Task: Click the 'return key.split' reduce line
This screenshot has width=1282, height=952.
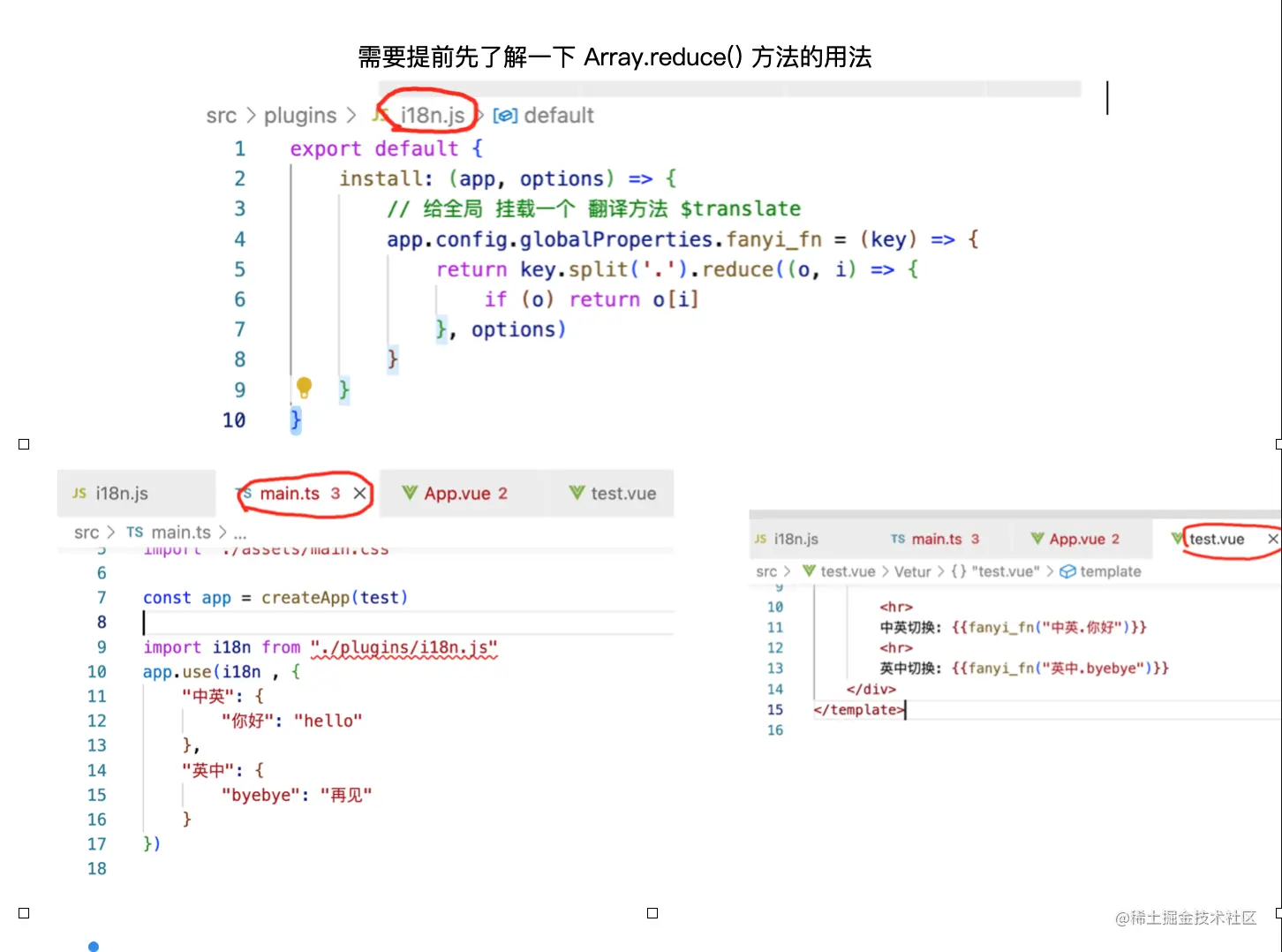Action: click(678, 268)
